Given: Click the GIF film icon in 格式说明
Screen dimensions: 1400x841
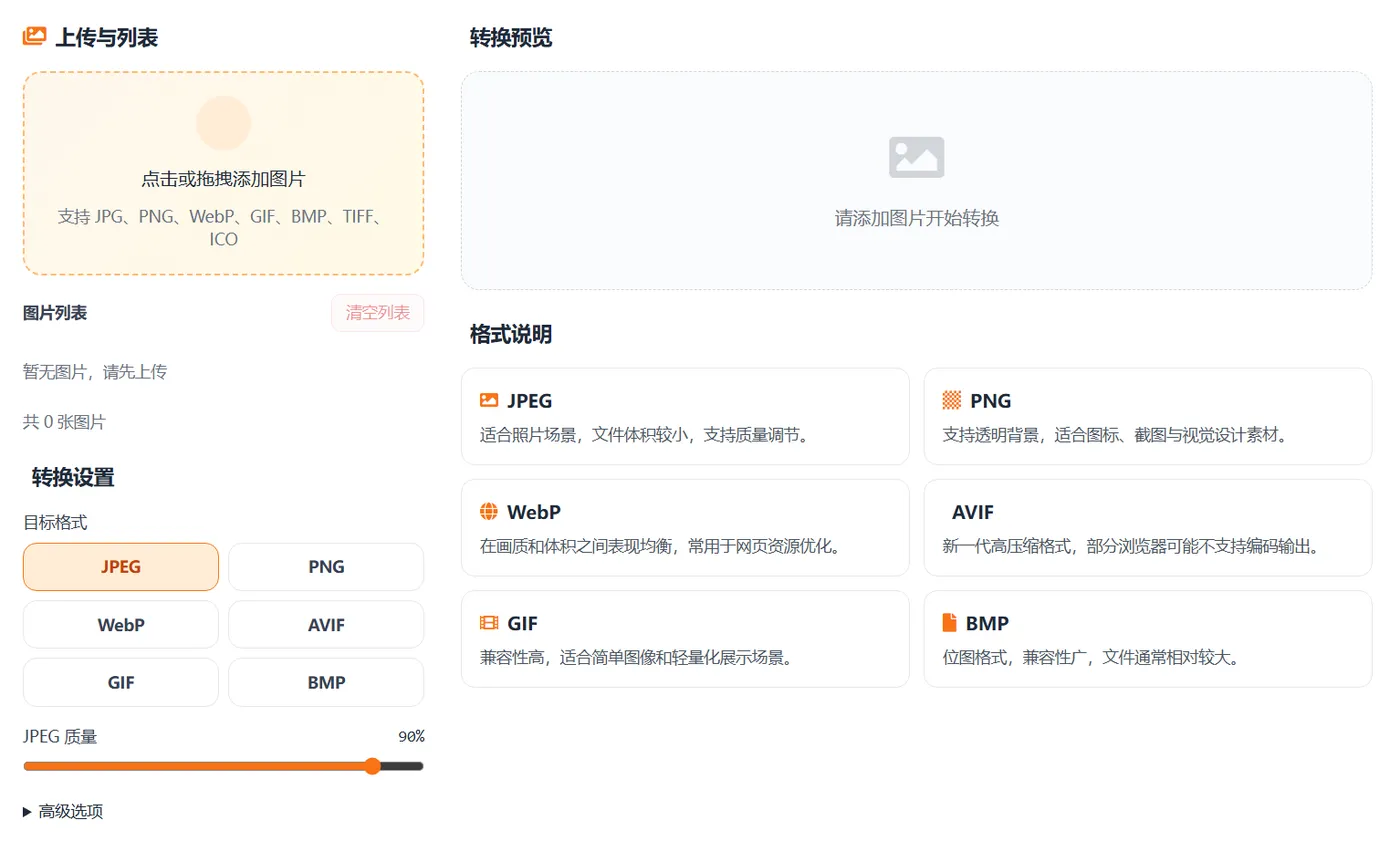Looking at the screenshot, I should pos(489,622).
